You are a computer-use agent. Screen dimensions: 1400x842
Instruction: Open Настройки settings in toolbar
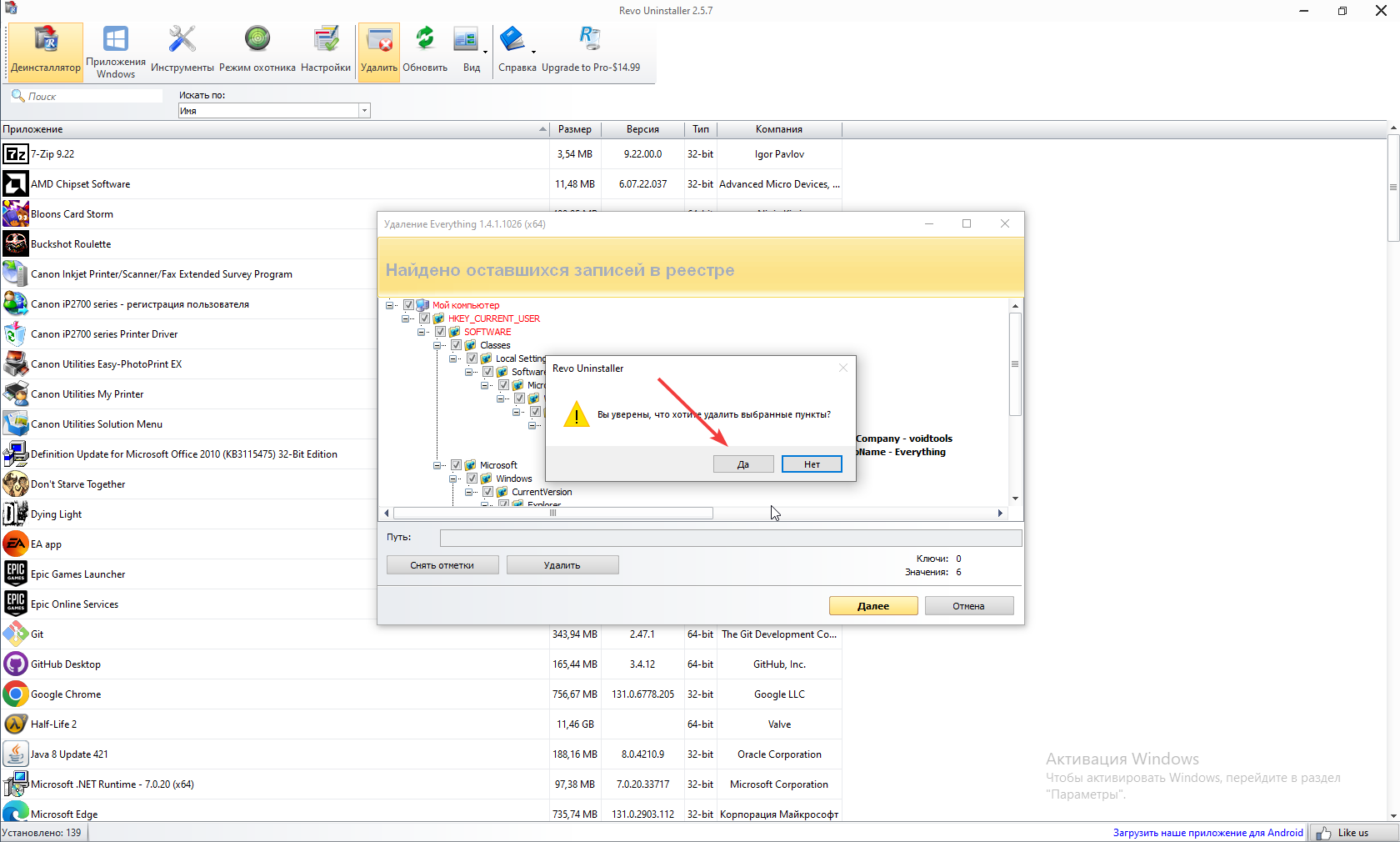[326, 52]
